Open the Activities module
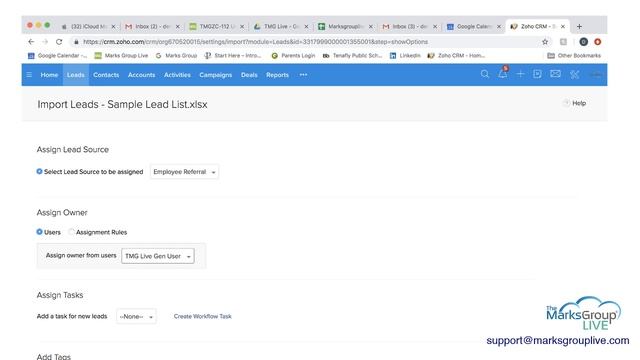The width and height of the screenshot is (640, 360). click(177, 75)
